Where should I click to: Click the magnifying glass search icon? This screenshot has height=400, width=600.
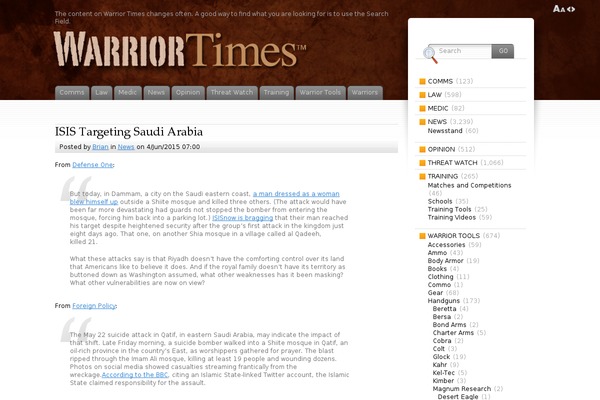(x=430, y=54)
